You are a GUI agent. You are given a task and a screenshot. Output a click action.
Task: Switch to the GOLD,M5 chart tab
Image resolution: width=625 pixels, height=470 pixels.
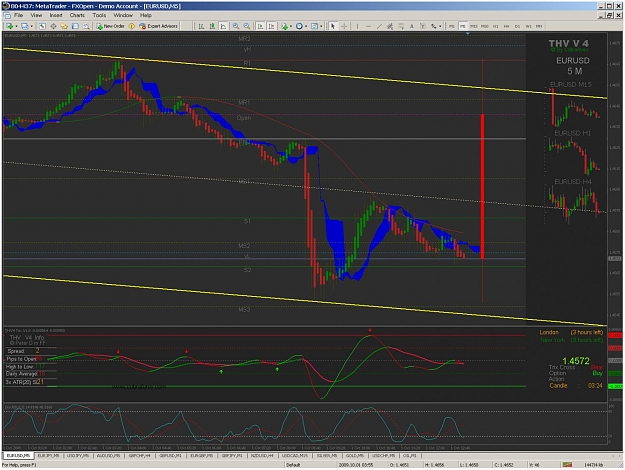pos(354,456)
